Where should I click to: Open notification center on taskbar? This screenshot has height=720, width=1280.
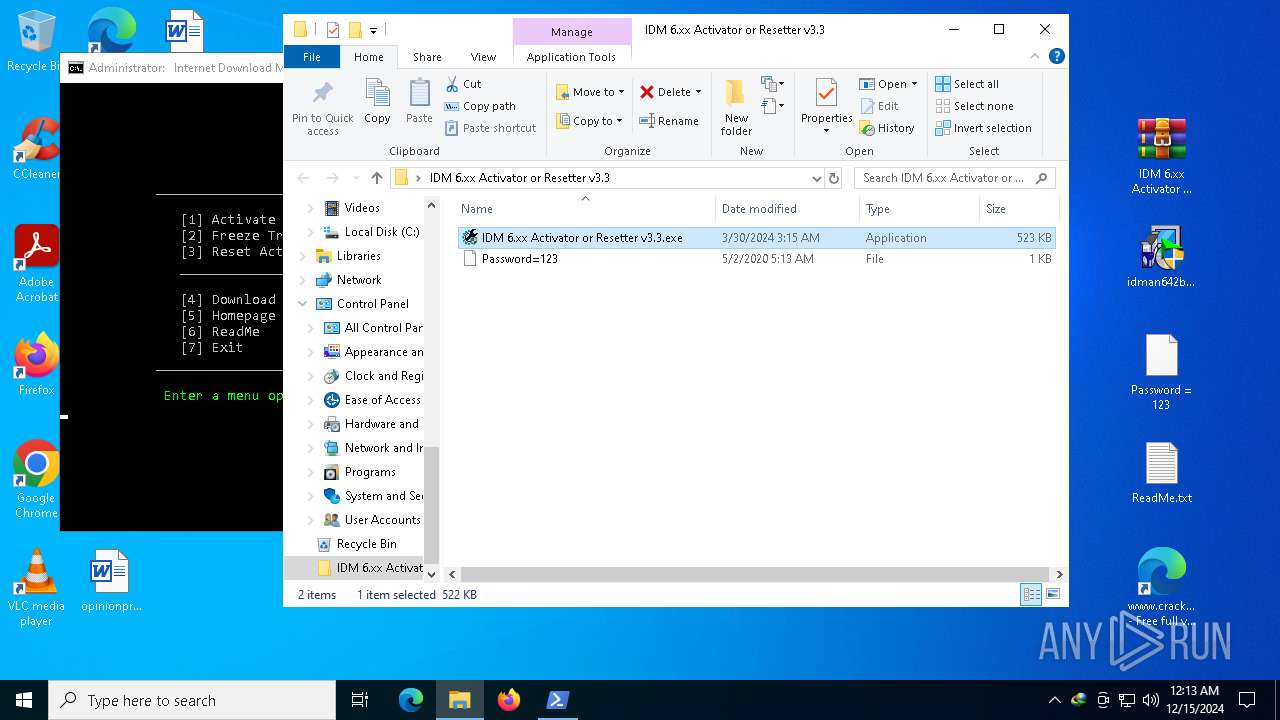point(1246,700)
